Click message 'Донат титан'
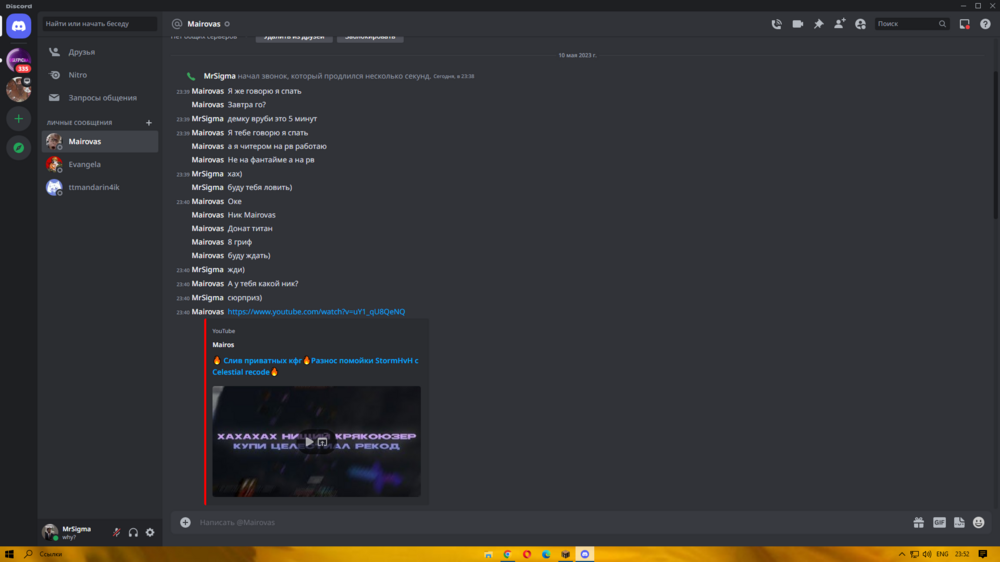Screen dimensions: 1000x562 (x=250, y=228)
